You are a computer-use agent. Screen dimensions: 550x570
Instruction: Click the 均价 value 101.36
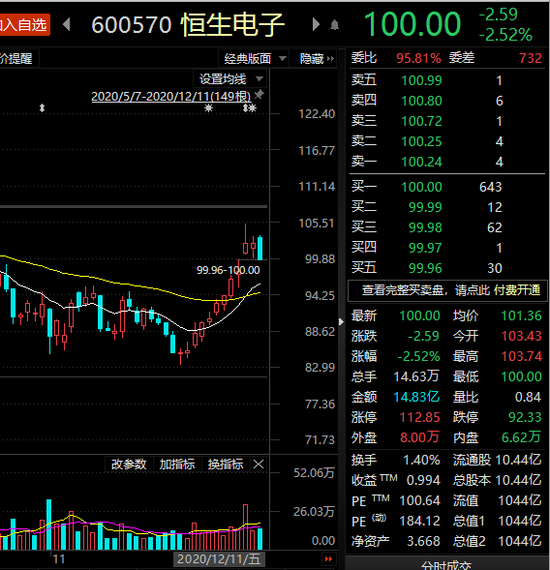[521, 316]
